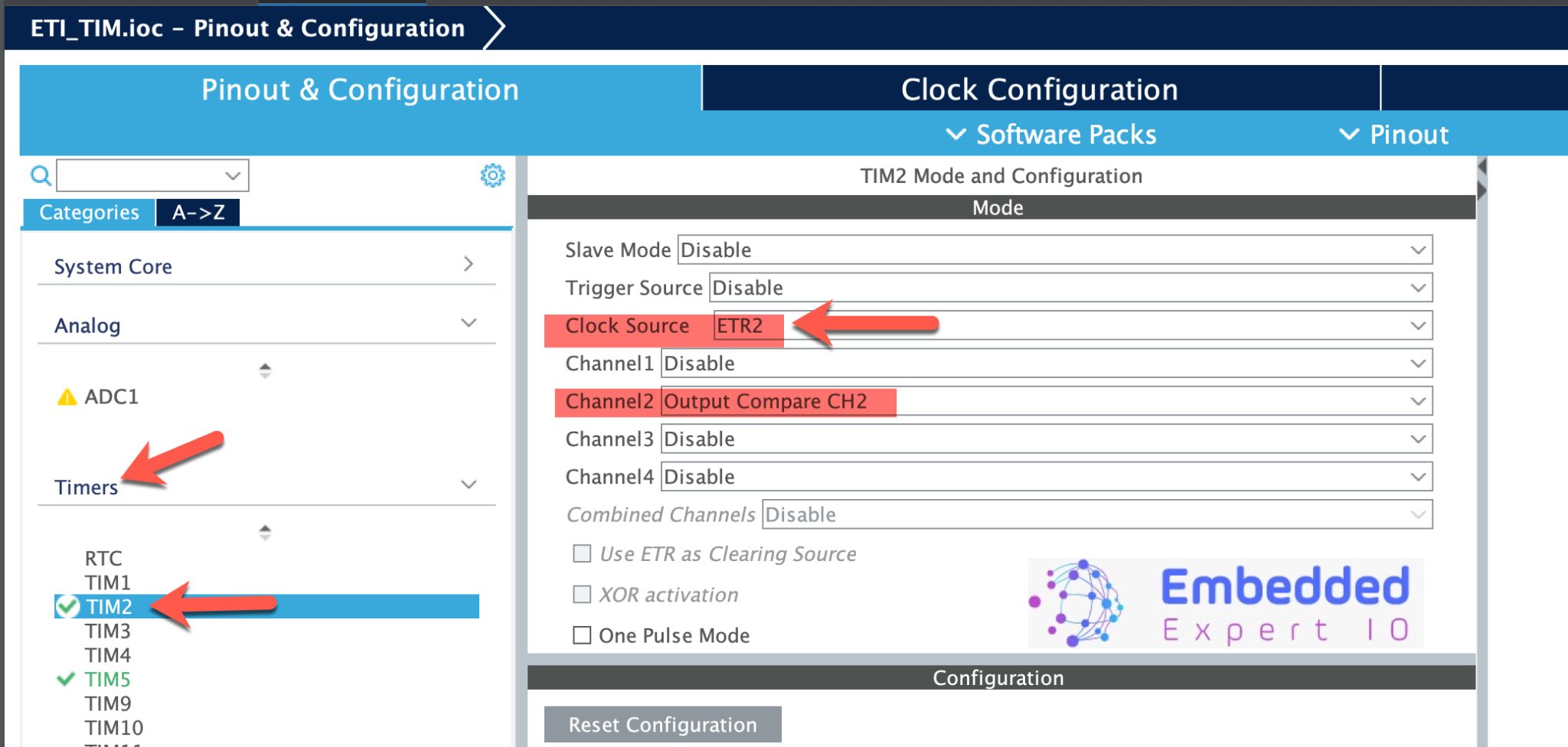The height and width of the screenshot is (747, 1568).
Task: Click the up/down scroll arrows above Timers
Action: 265,372
